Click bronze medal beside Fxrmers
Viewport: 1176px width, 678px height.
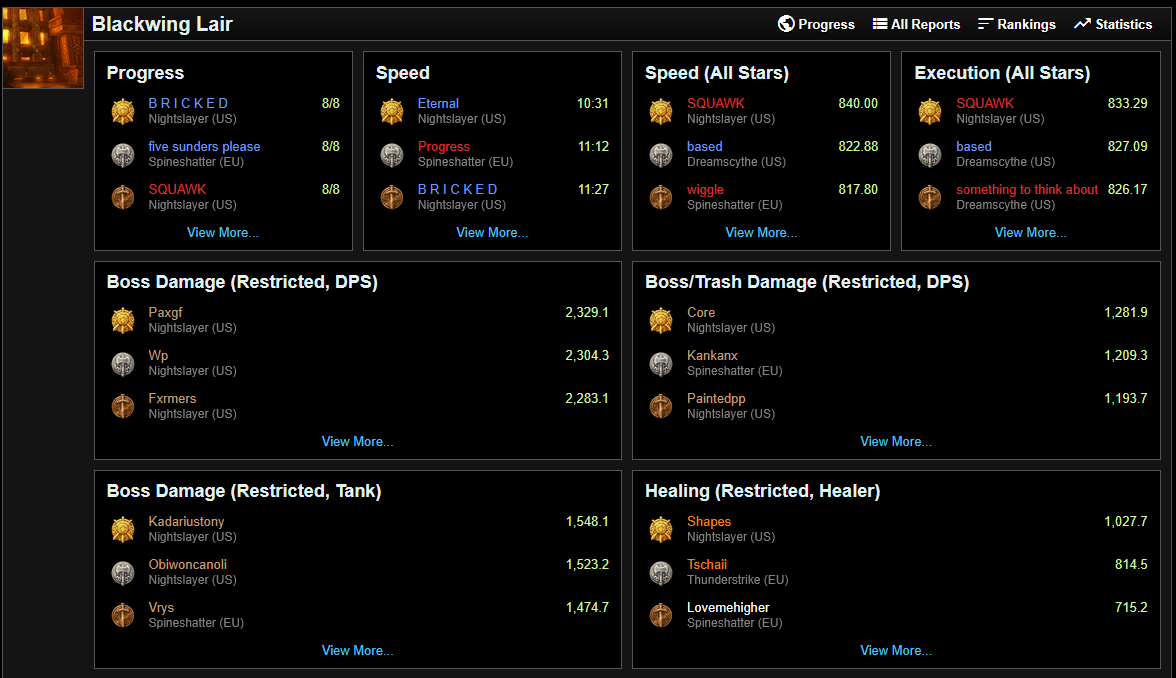pos(123,406)
